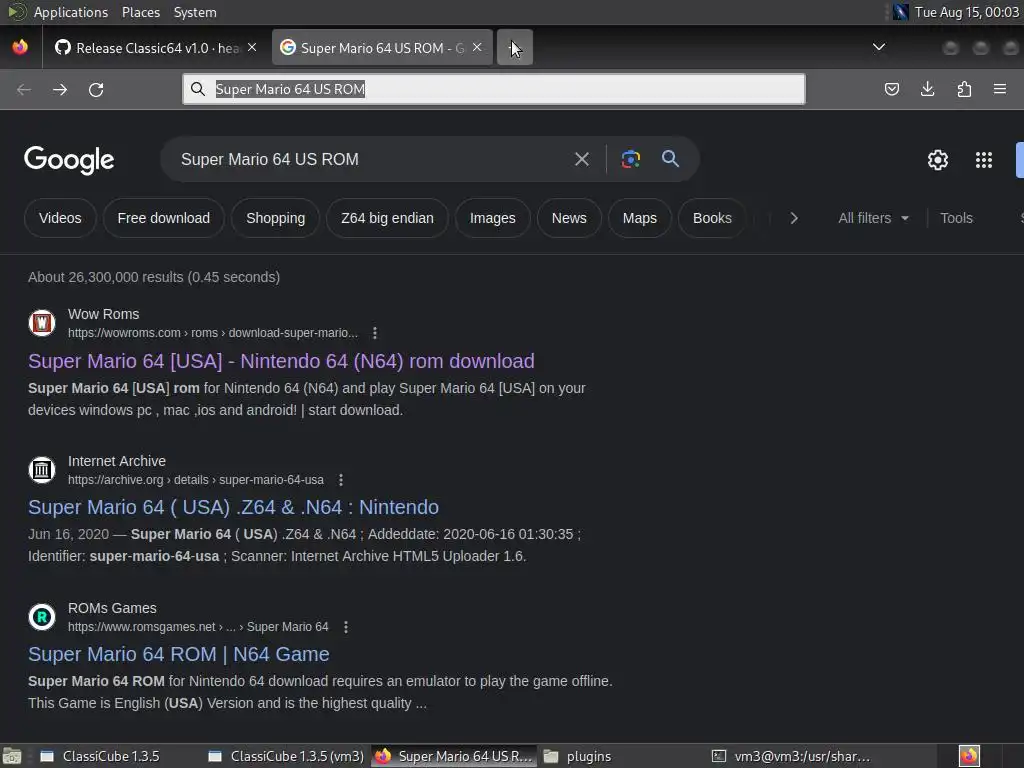Switch to ClassiCube 1.3.5 taskbar window
Image resolution: width=1024 pixels, height=768 pixels.
101,756
